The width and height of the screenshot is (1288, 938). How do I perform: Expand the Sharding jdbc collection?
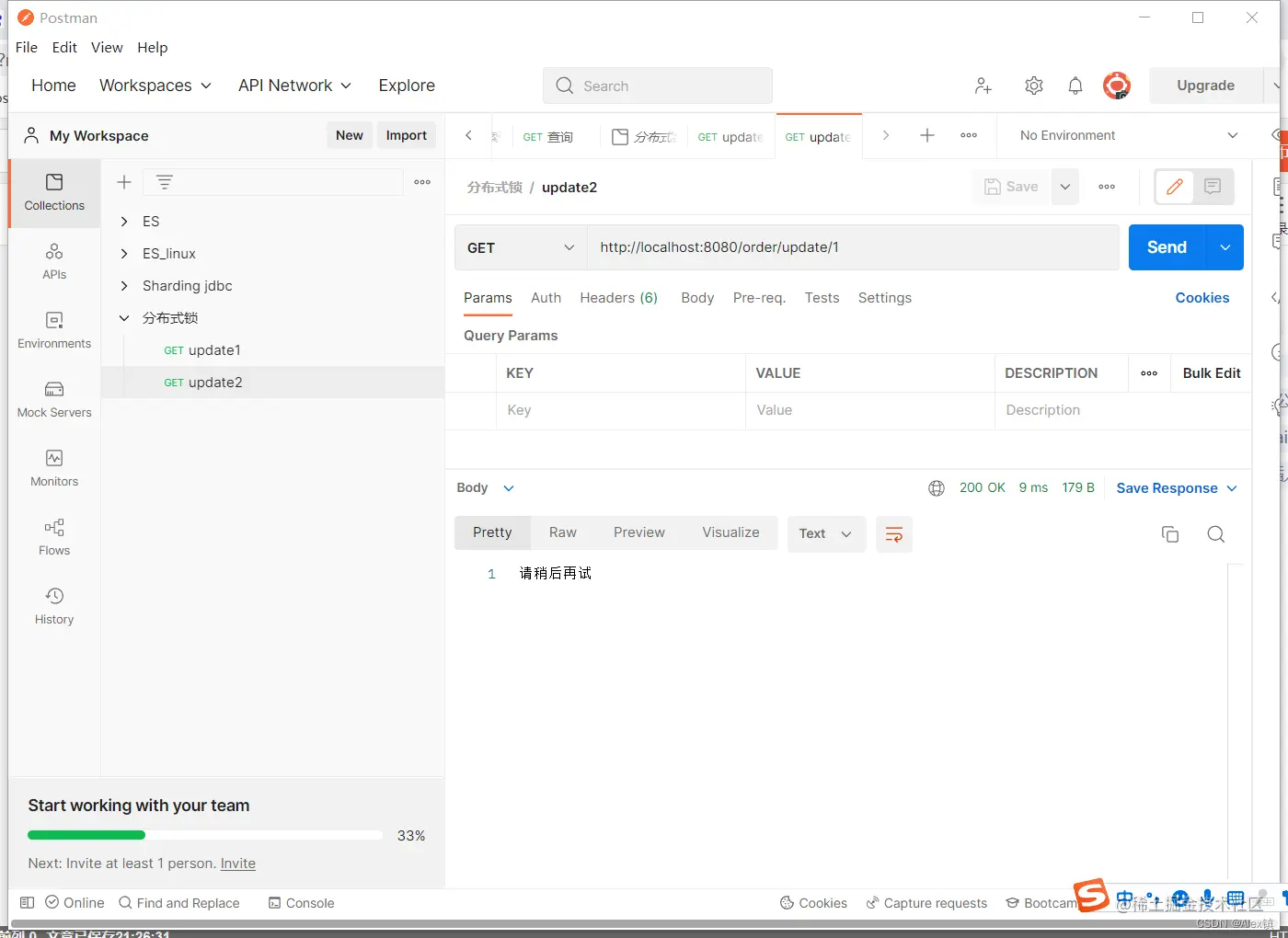tap(124, 286)
